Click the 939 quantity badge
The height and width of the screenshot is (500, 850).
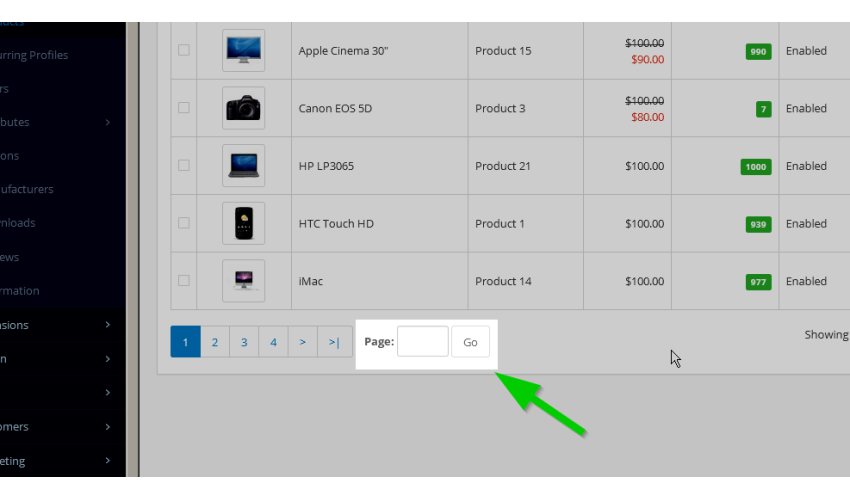[x=758, y=225]
